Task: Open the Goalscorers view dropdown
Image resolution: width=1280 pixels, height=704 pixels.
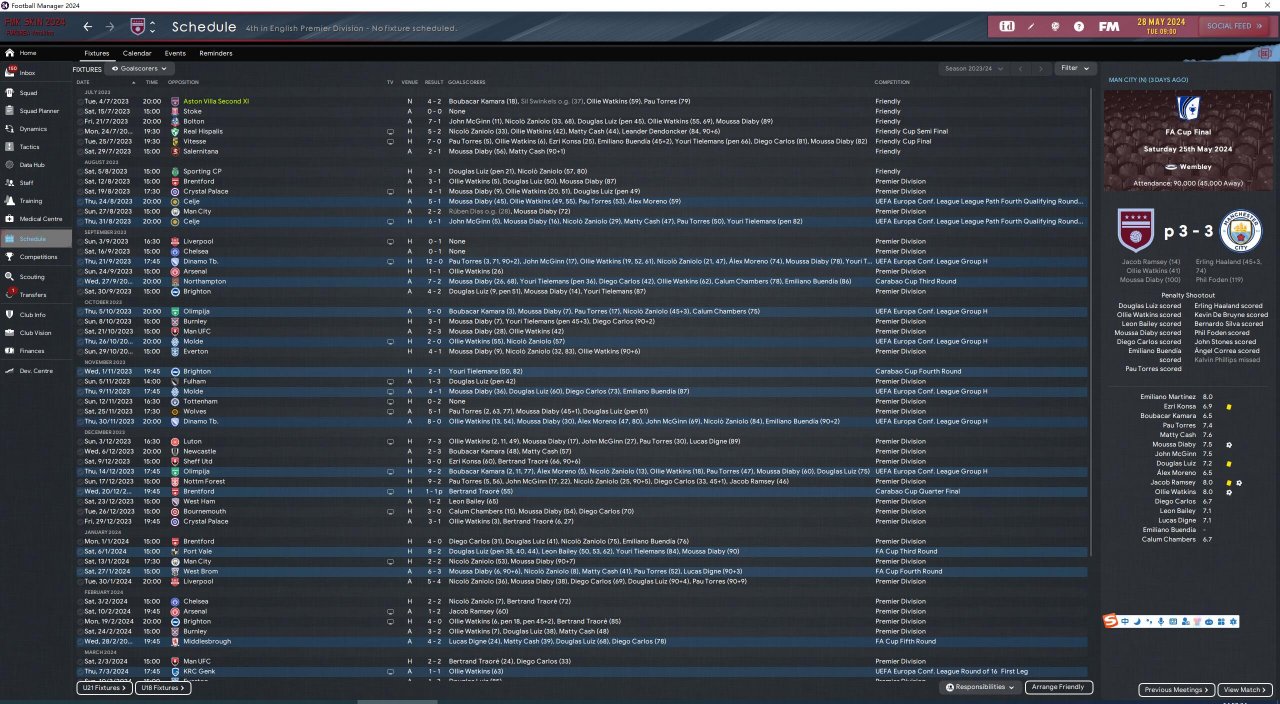Action: [x=139, y=69]
